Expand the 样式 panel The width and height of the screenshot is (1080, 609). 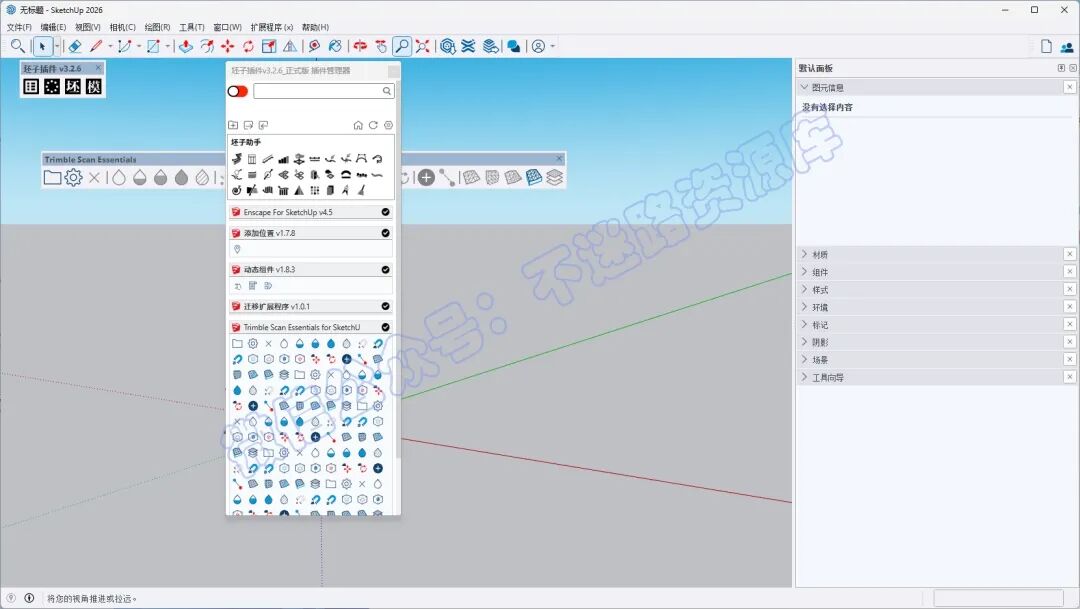[x=804, y=289]
